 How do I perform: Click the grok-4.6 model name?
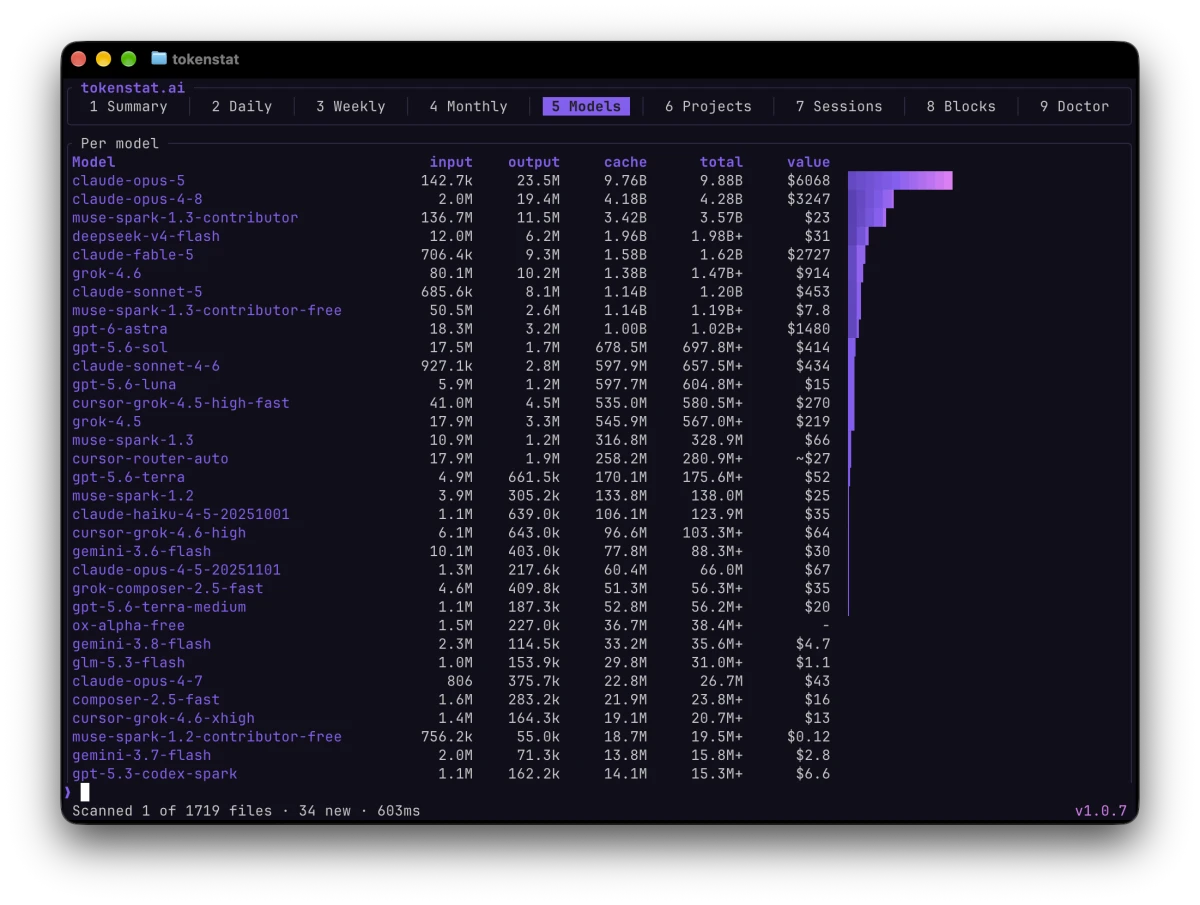coord(107,273)
